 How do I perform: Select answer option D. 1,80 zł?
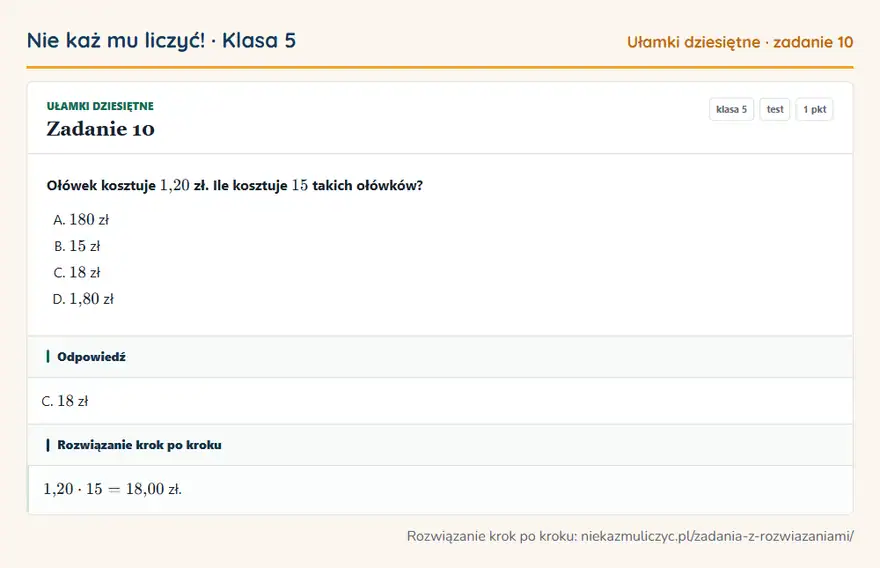pos(83,299)
